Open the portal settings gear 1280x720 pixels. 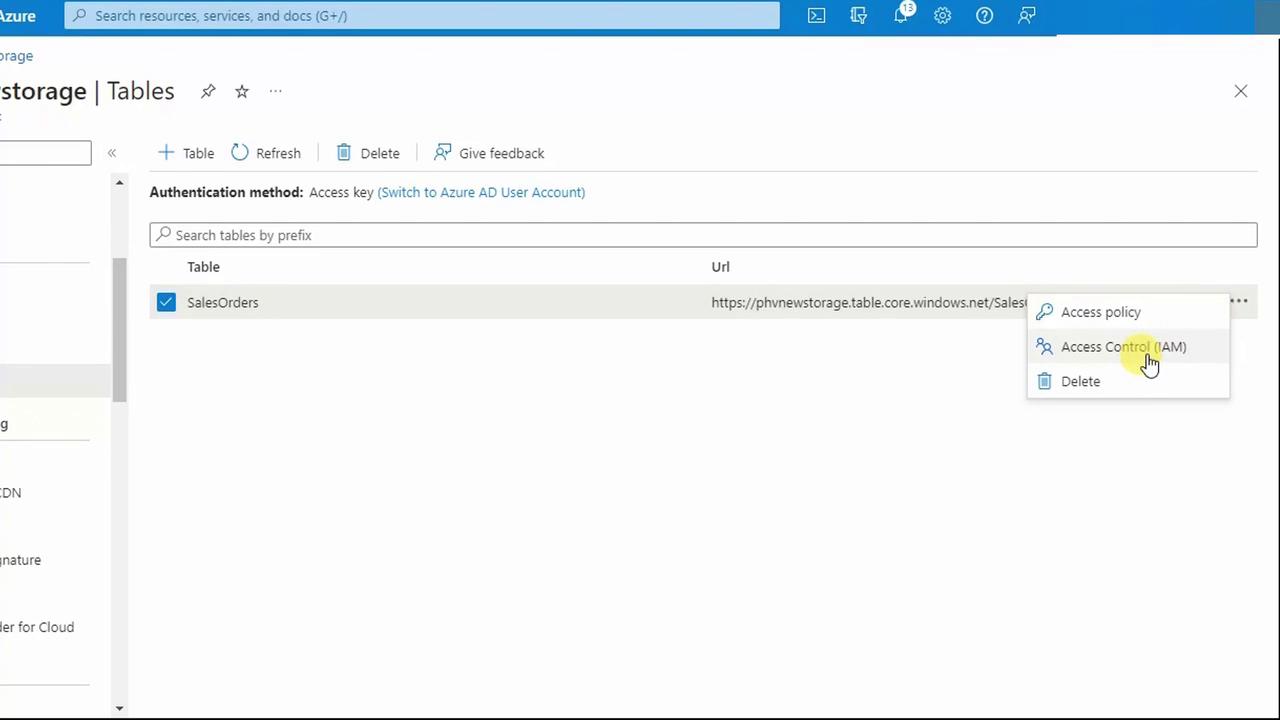pos(943,15)
